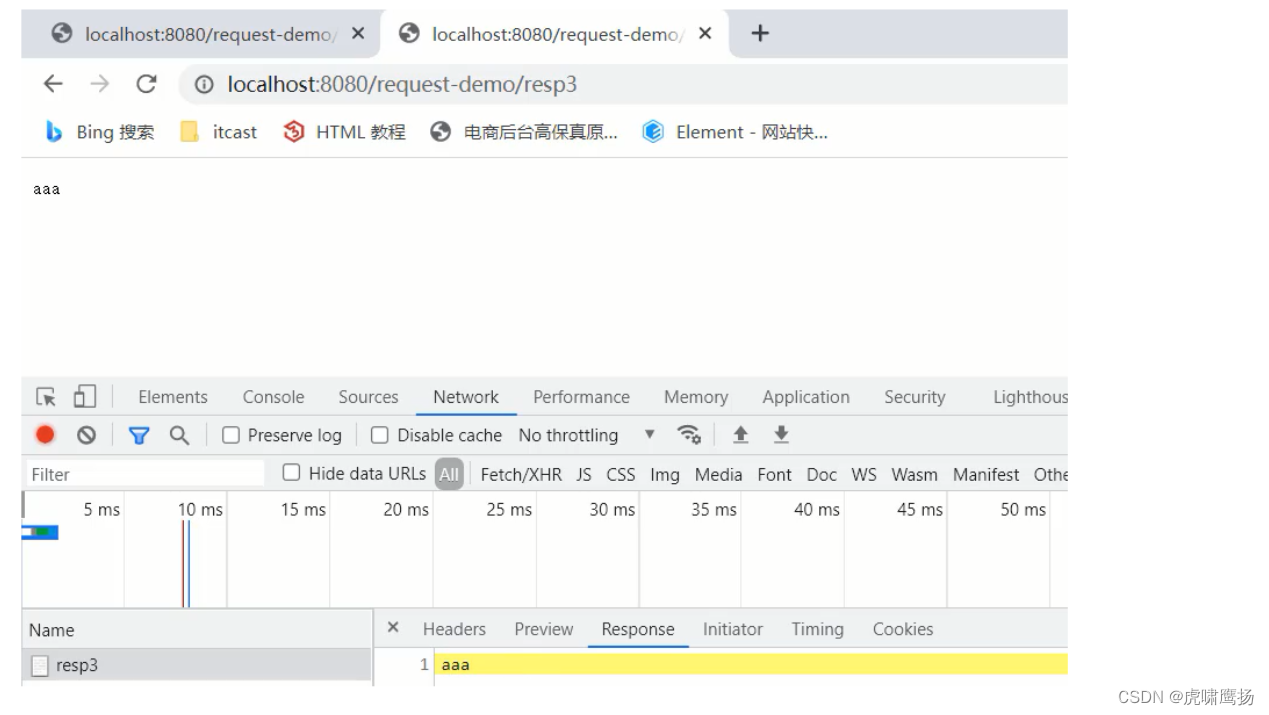Enable Hide data URLs filtering
The height and width of the screenshot is (715, 1269).
[x=291, y=473]
